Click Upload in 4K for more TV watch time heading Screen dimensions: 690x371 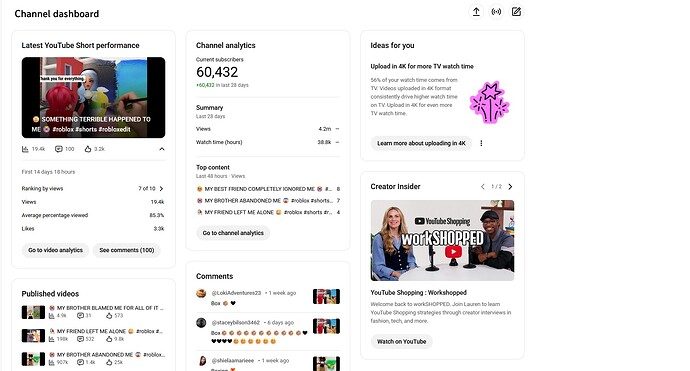(422, 66)
